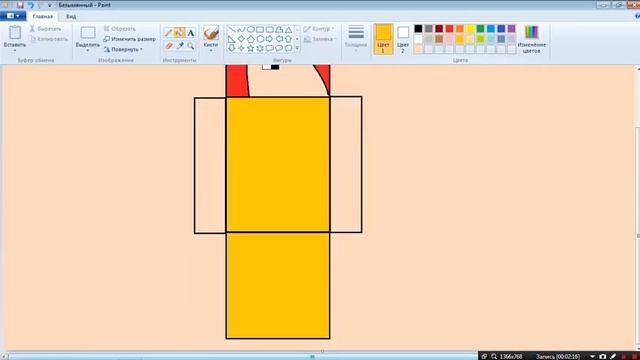Choose the Six-point star shape

(x=260, y=48)
